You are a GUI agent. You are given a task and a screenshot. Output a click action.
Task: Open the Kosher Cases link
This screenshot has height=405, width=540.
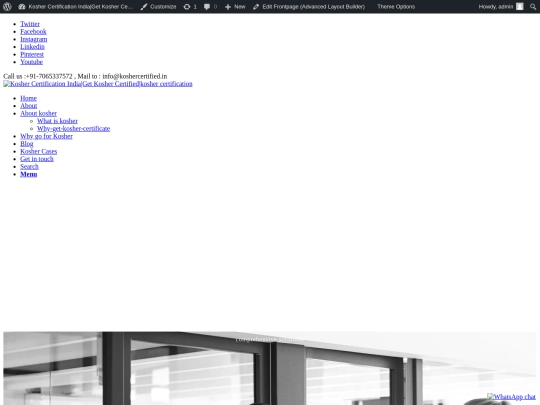(x=39, y=151)
